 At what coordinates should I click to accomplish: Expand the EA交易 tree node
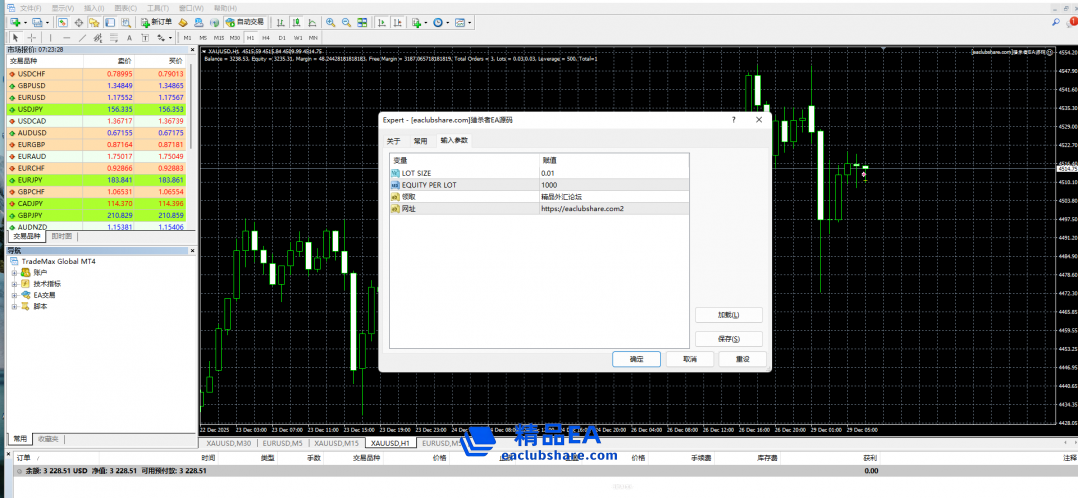(x=14, y=295)
